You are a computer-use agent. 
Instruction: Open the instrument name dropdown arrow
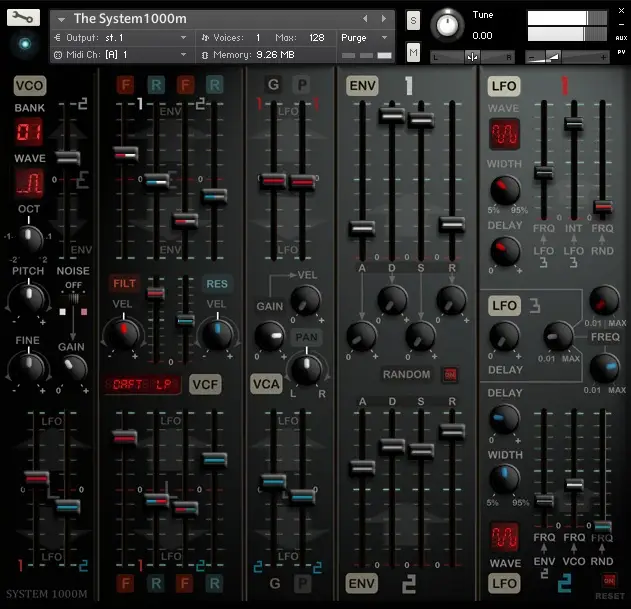tap(61, 19)
